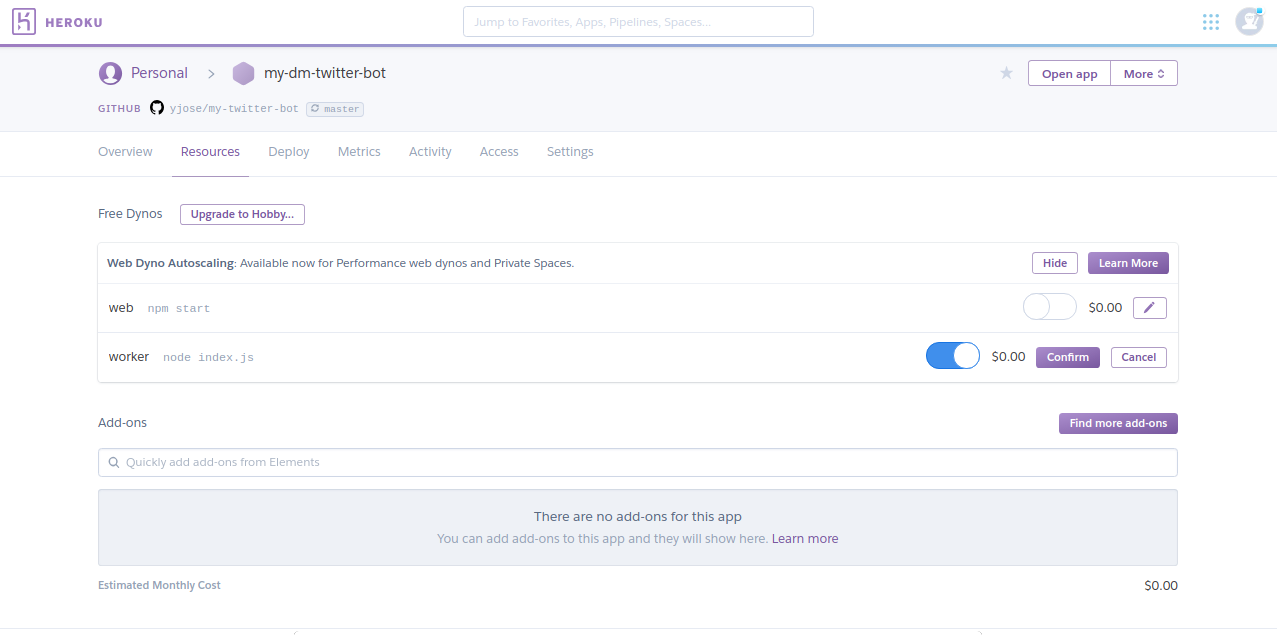Click the search magnifier in add-ons field
Image resolution: width=1277 pixels, height=635 pixels.
click(114, 463)
